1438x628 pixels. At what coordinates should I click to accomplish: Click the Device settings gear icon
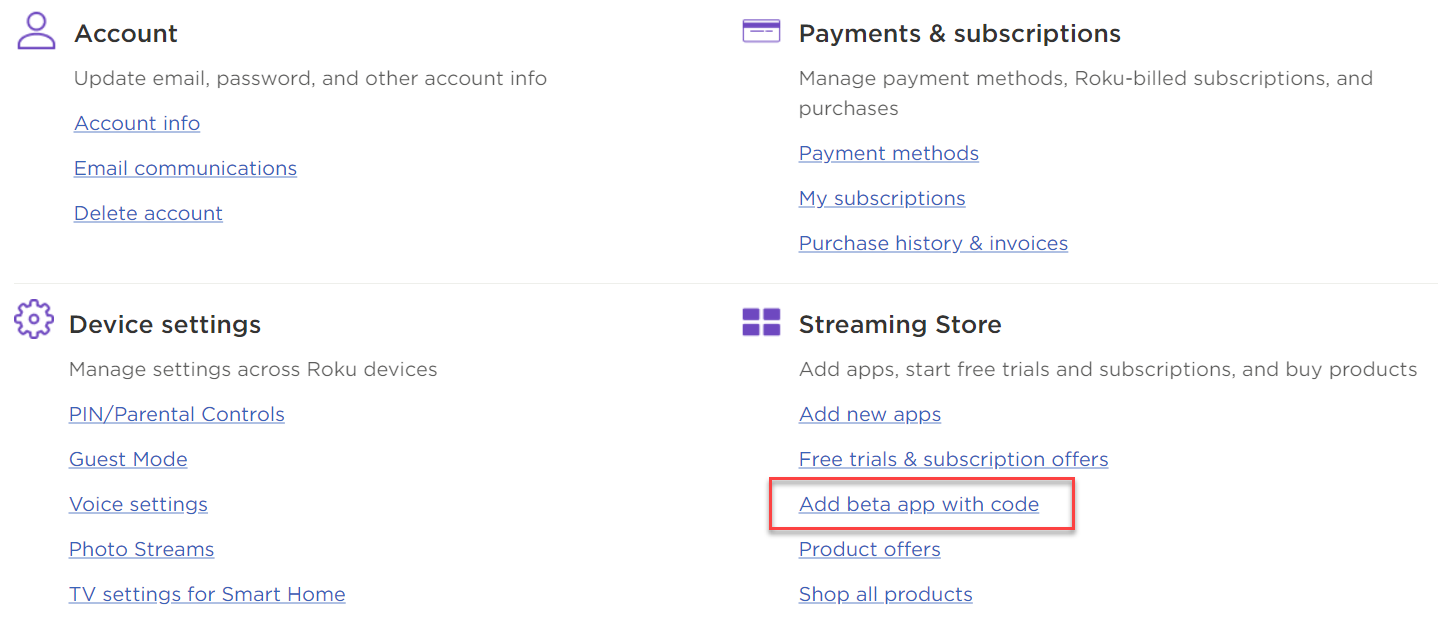(x=34, y=319)
